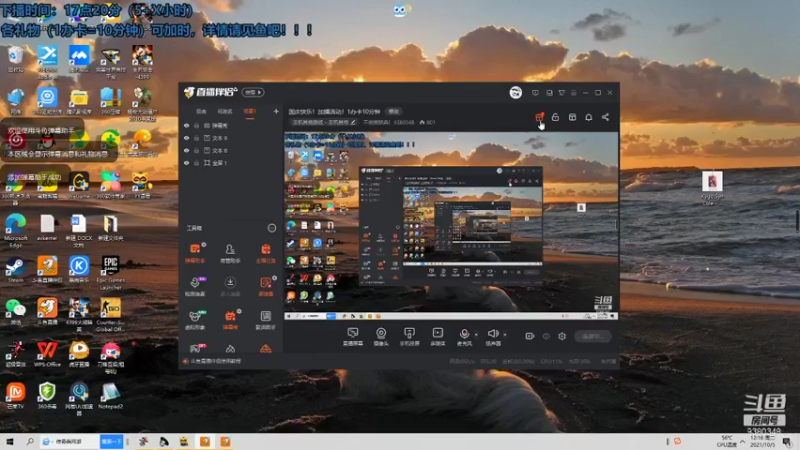Hide the 文本 8 source layer
Viewport: 800px width, 450px height.
[186, 151]
